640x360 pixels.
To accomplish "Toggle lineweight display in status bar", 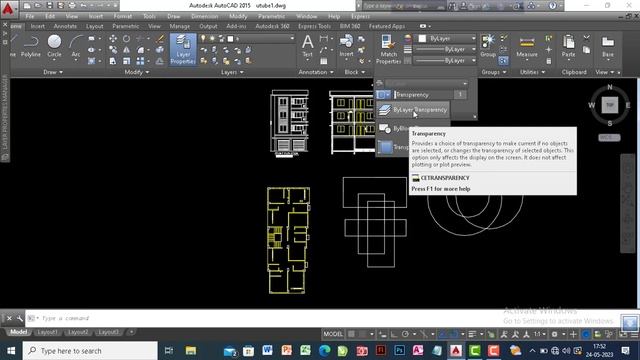I will click(x=472, y=334).
